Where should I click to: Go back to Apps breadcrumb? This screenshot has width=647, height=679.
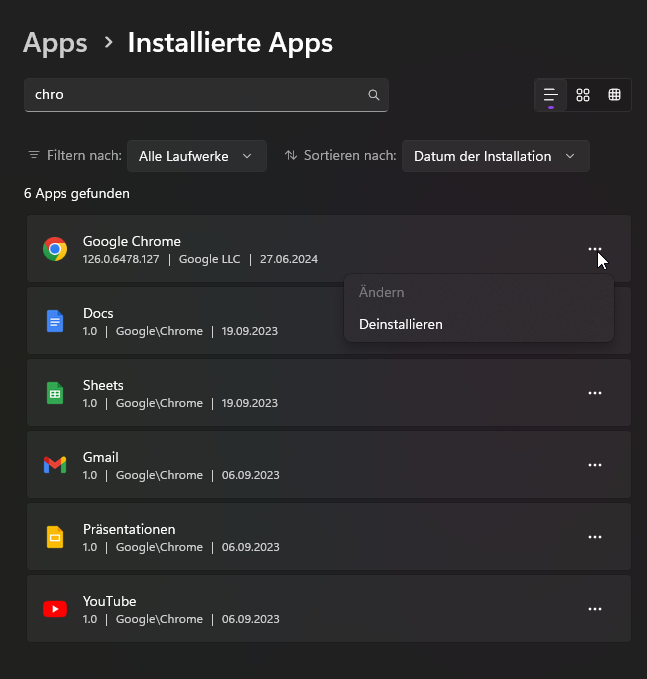pyautogui.click(x=55, y=43)
